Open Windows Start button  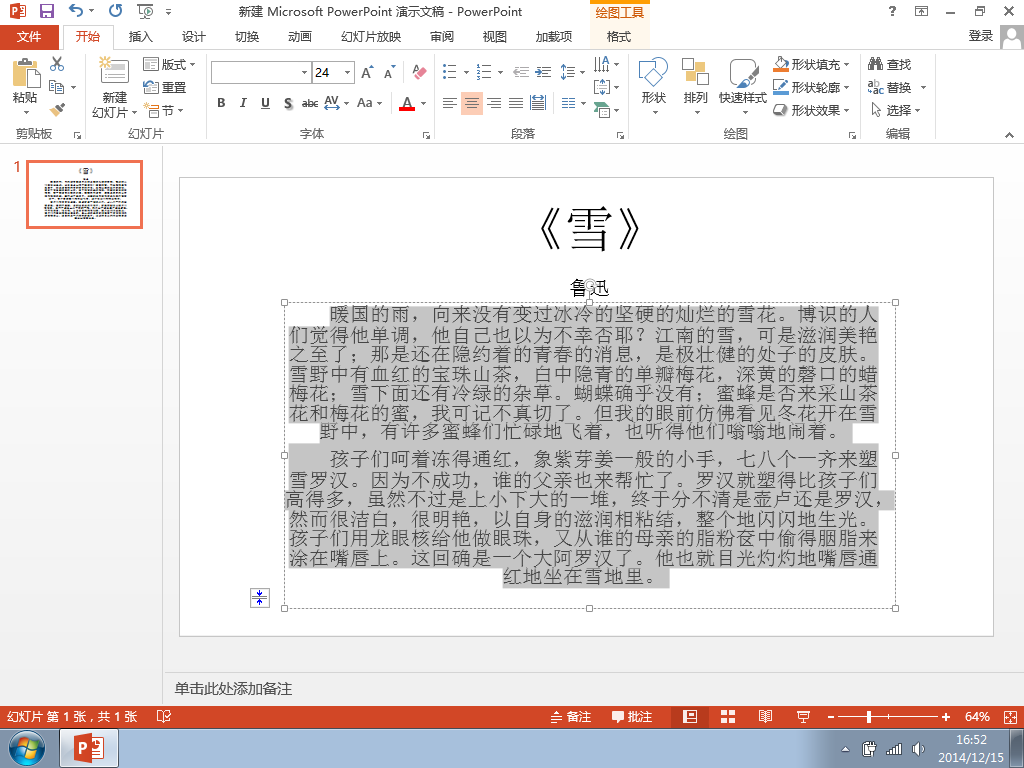(27, 748)
